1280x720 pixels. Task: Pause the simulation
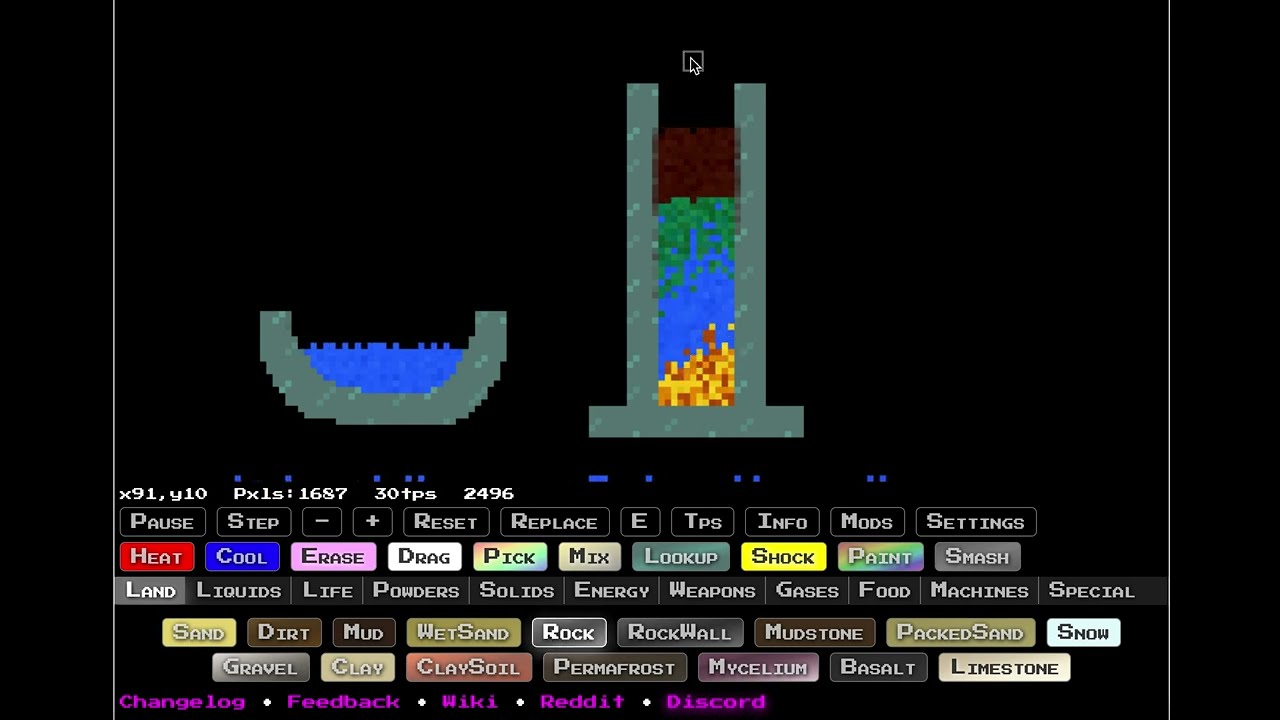[161, 522]
